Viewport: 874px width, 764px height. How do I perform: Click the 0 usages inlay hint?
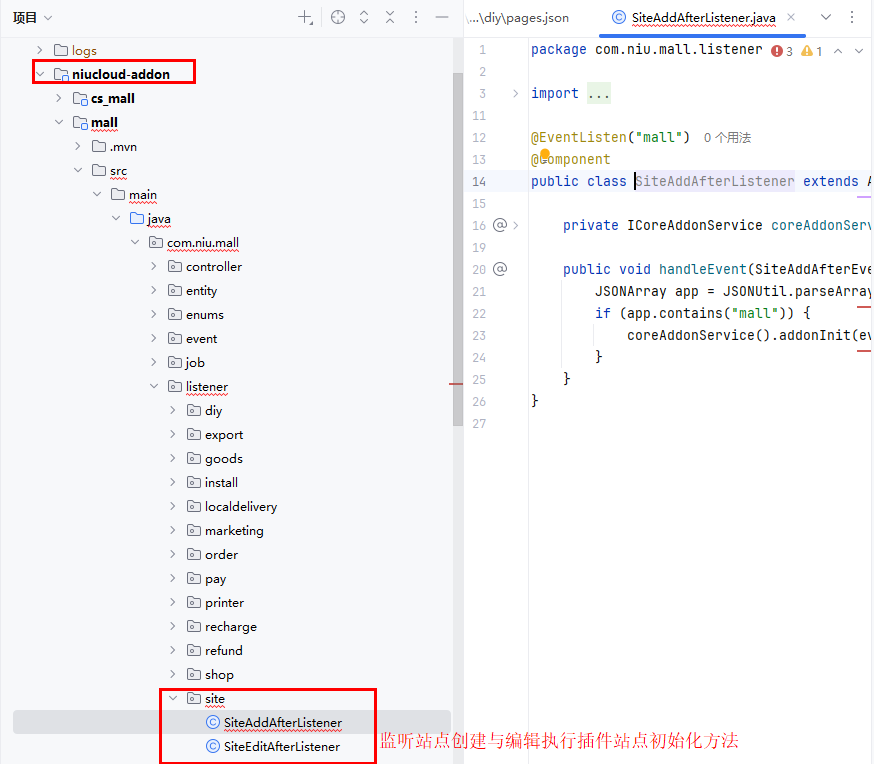[x=727, y=137]
